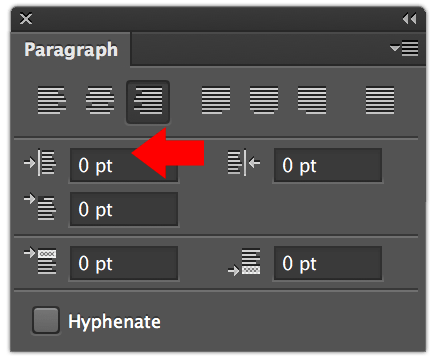Open the Paragraph panel flyout menu
This screenshot has height=363, width=436.
pyautogui.click(x=404, y=49)
